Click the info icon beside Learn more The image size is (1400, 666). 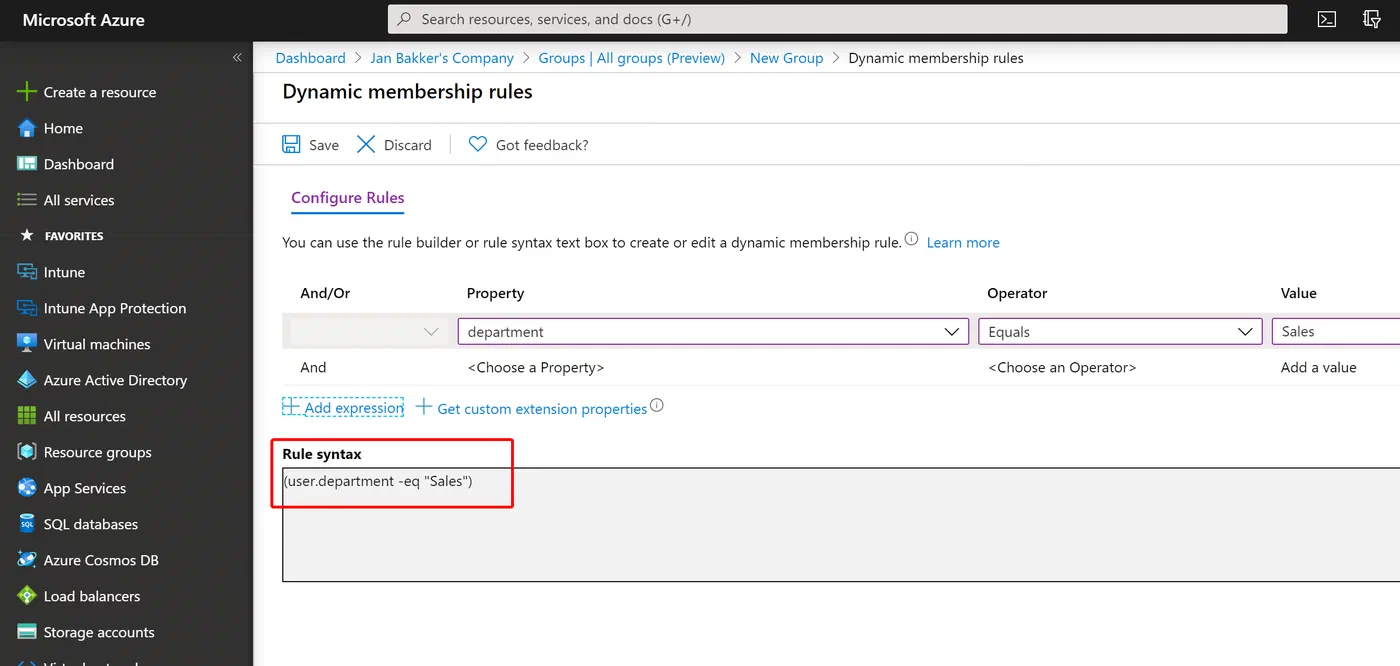pyautogui.click(x=911, y=240)
